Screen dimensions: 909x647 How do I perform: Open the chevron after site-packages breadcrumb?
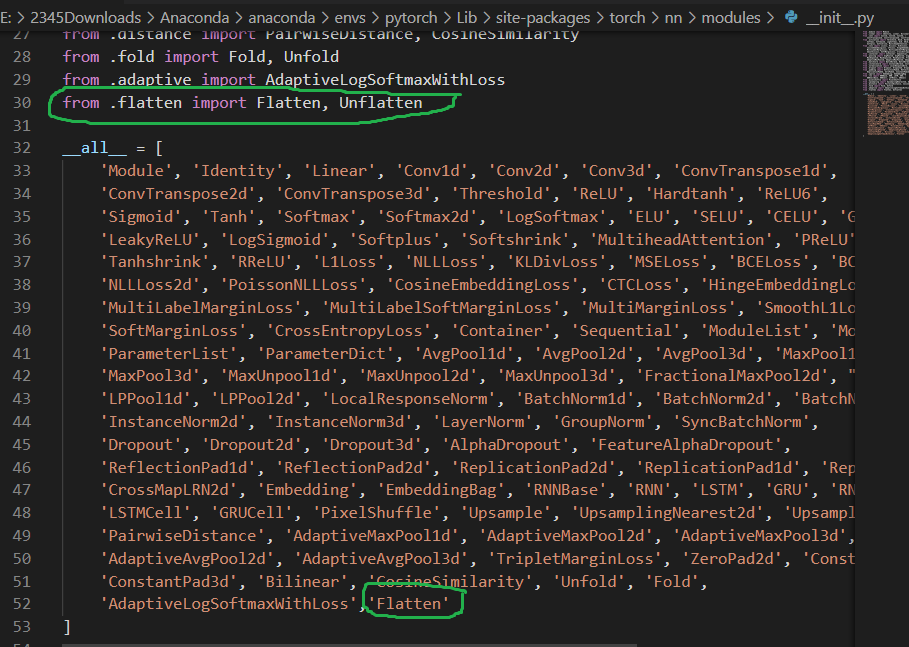click(x=601, y=17)
